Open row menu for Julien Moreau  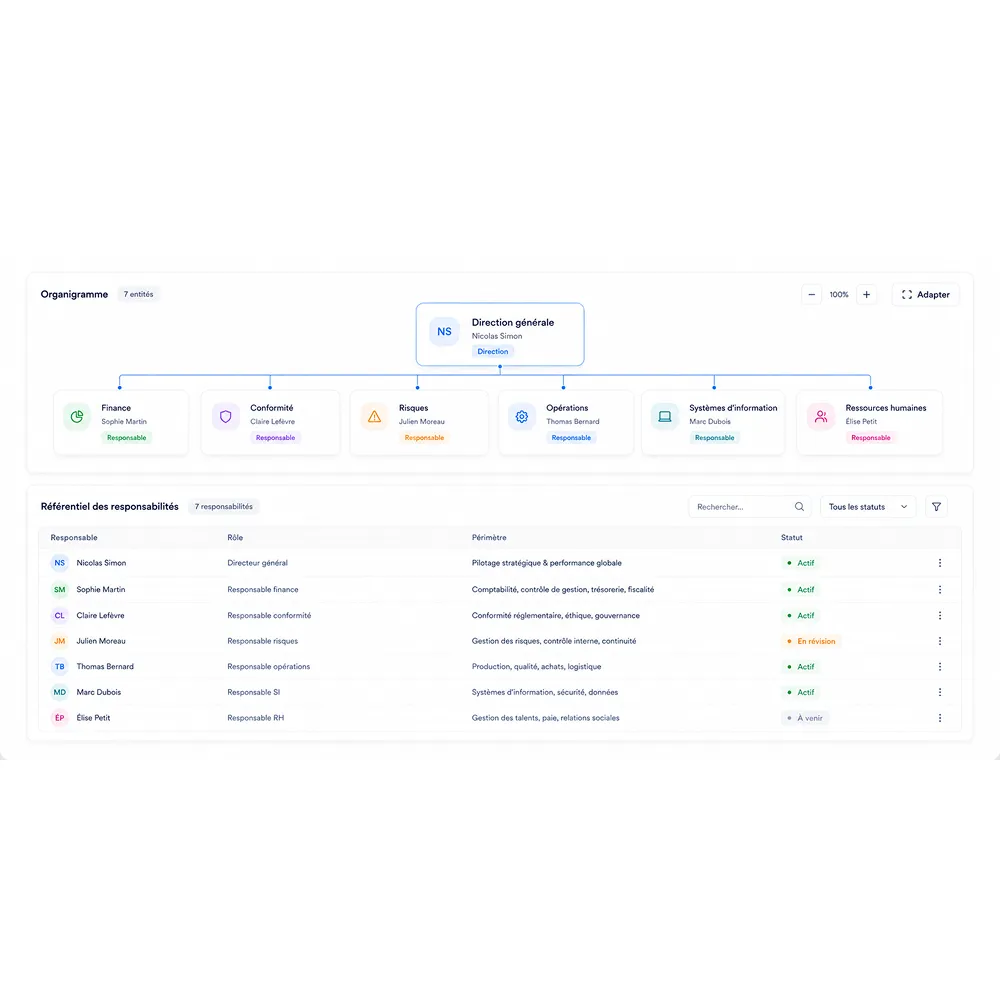939,641
